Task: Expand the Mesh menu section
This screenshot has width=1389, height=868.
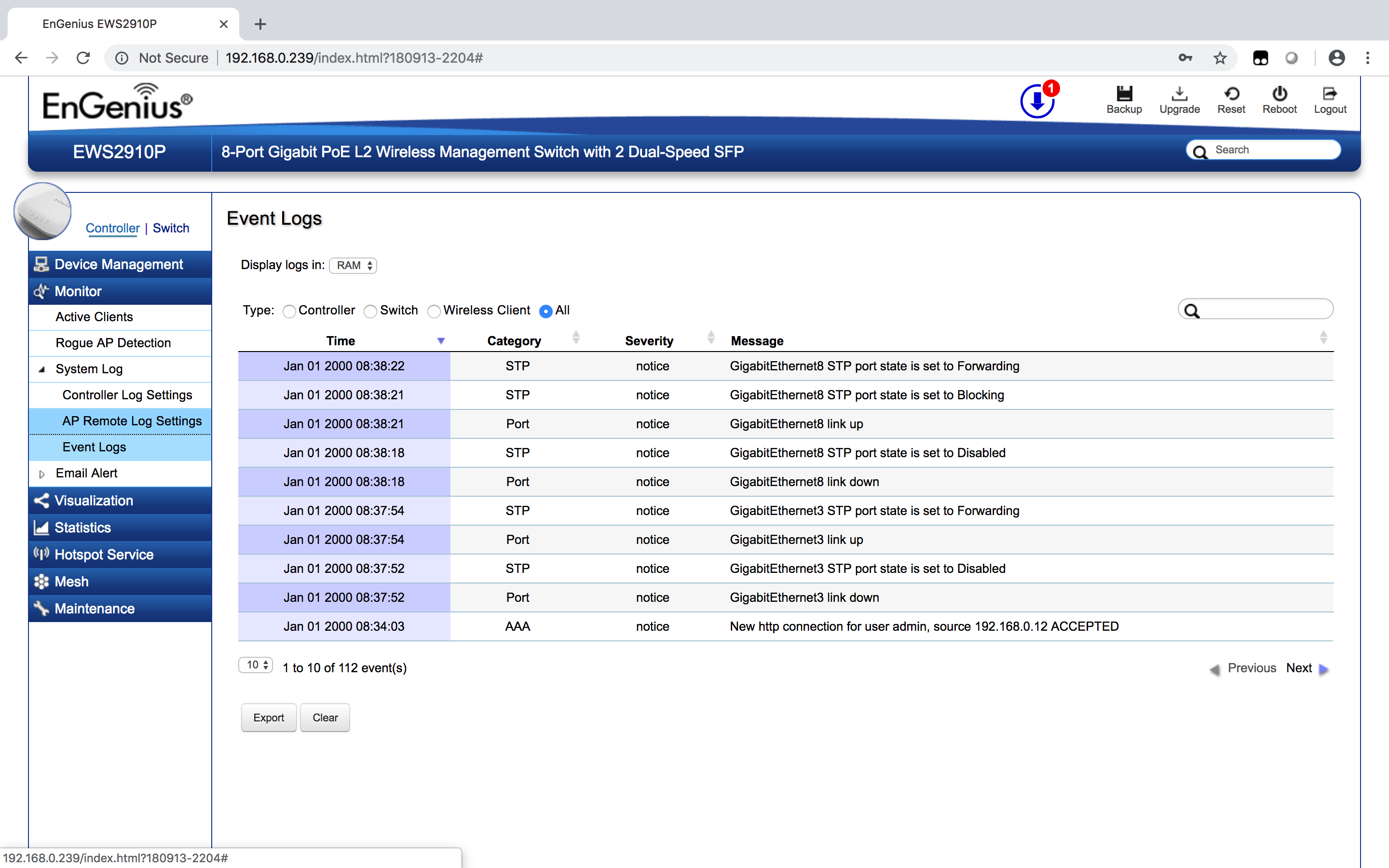Action: pos(120,582)
